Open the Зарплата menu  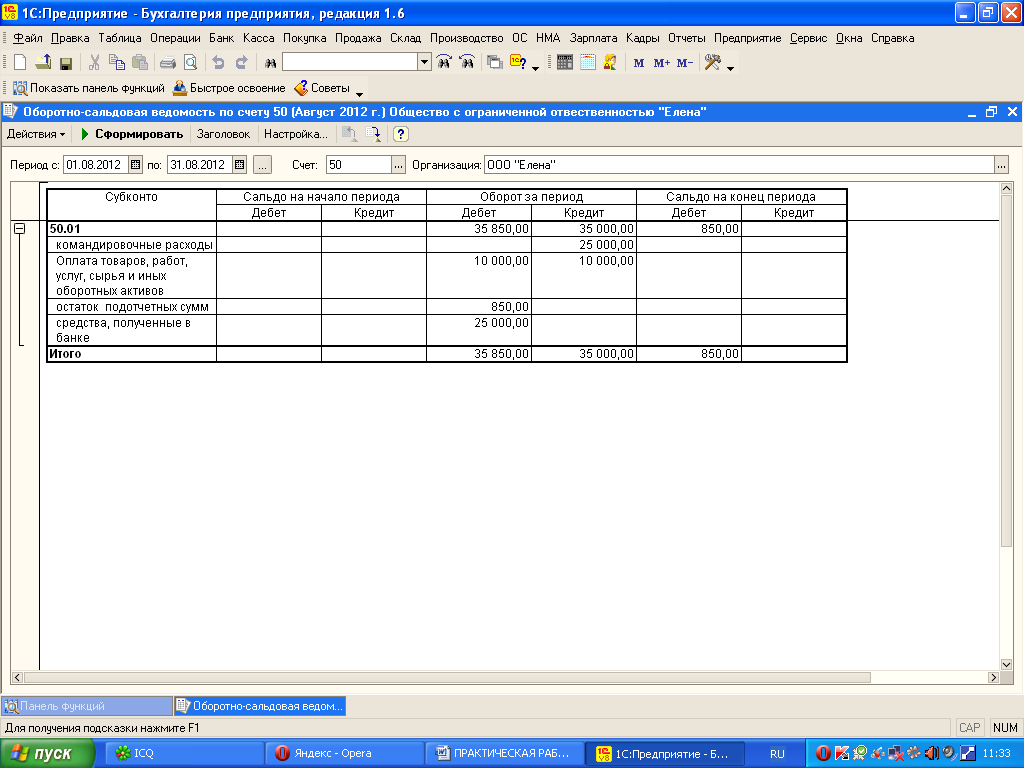coord(593,38)
